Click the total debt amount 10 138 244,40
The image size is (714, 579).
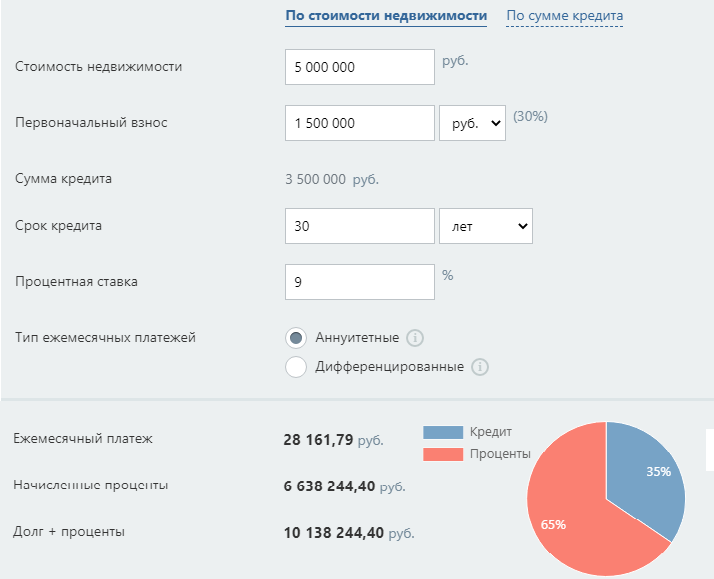[334, 532]
